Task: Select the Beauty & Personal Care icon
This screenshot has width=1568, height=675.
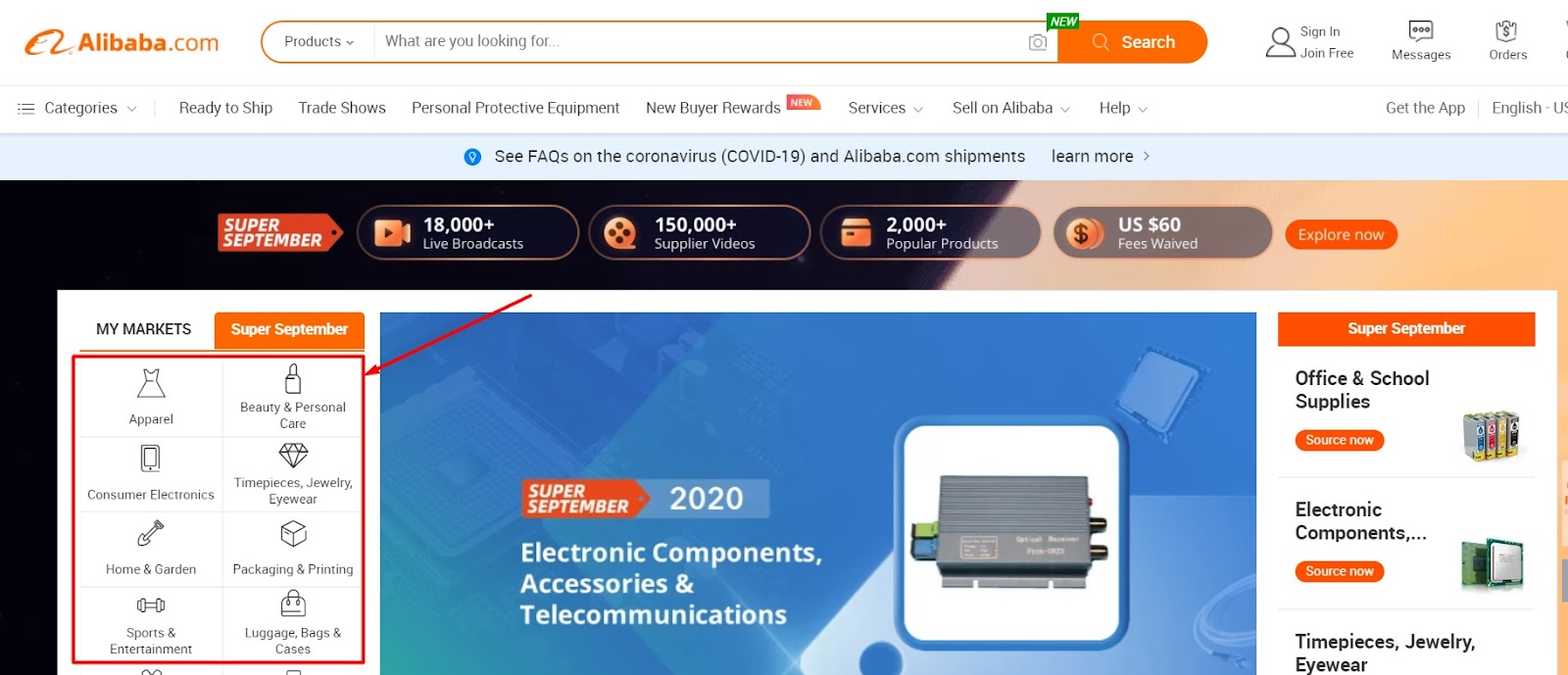Action: coord(293,378)
